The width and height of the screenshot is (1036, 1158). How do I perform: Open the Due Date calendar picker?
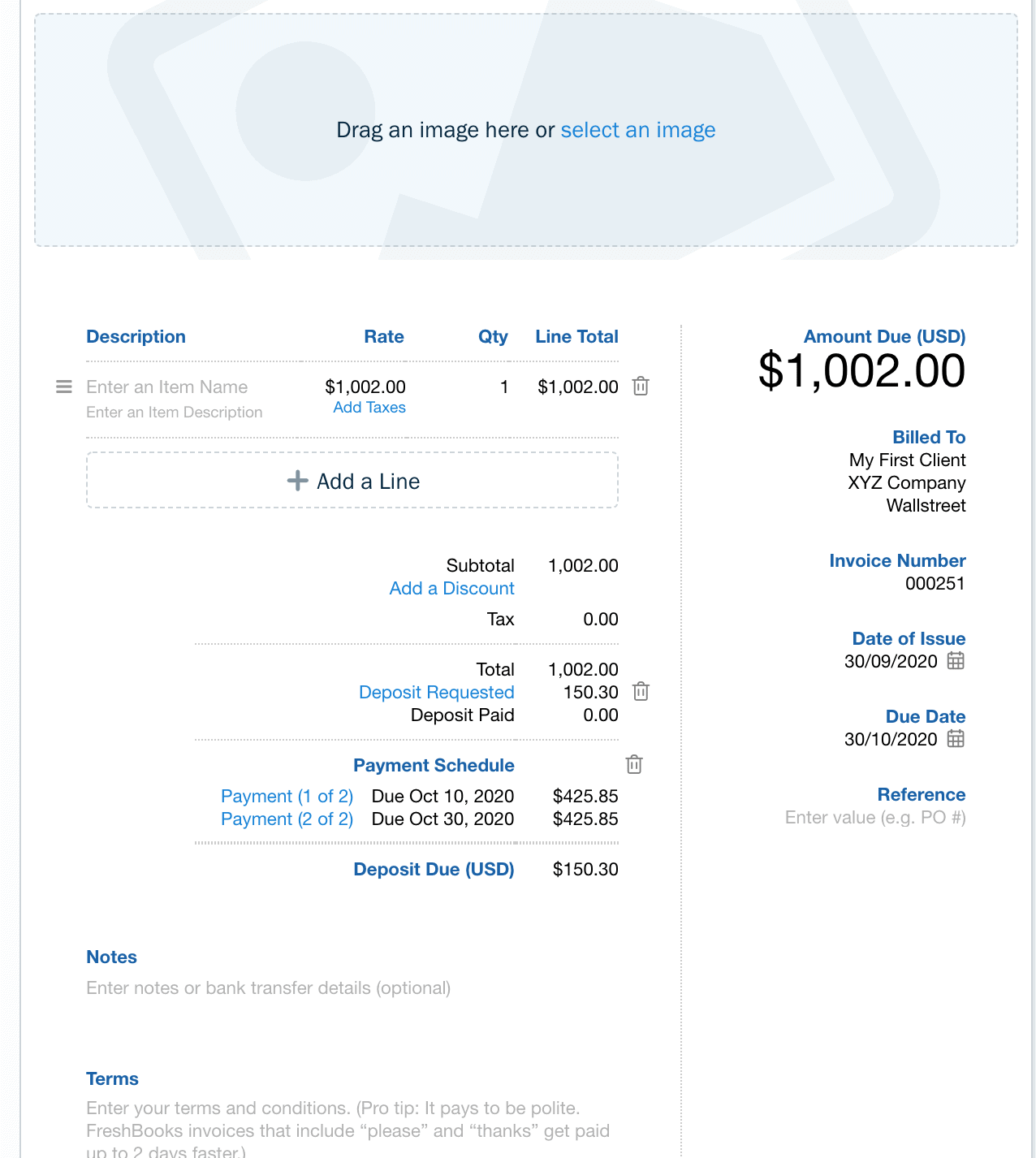pyautogui.click(x=956, y=739)
